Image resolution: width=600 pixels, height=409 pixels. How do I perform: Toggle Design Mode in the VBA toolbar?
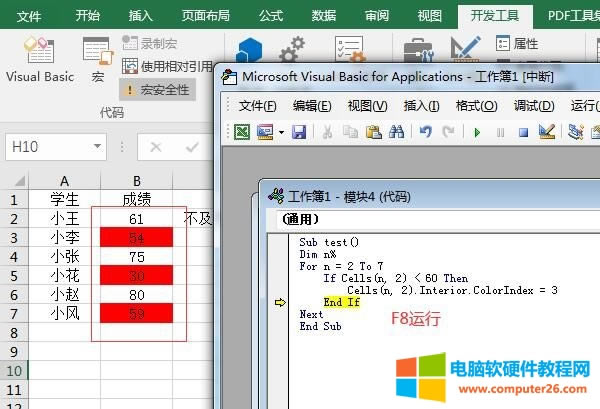(x=546, y=132)
